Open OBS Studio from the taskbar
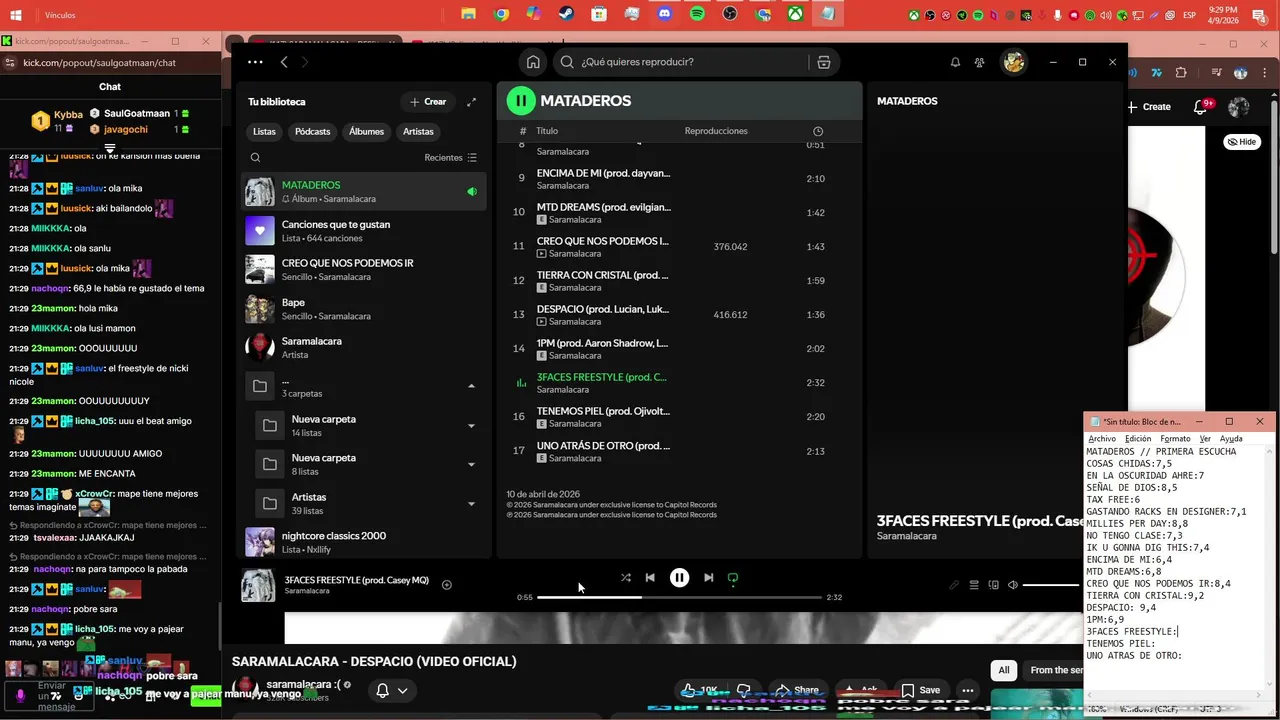 point(730,14)
